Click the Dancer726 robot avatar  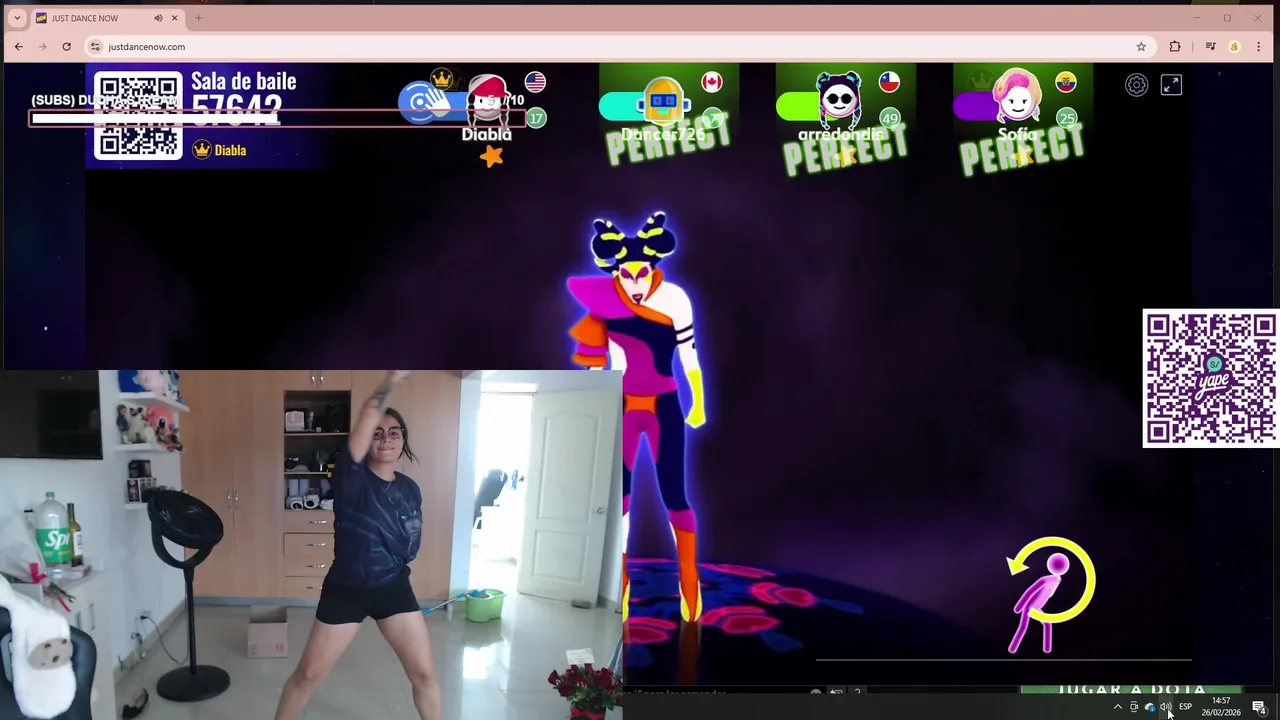pyautogui.click(x=663, y=102)
